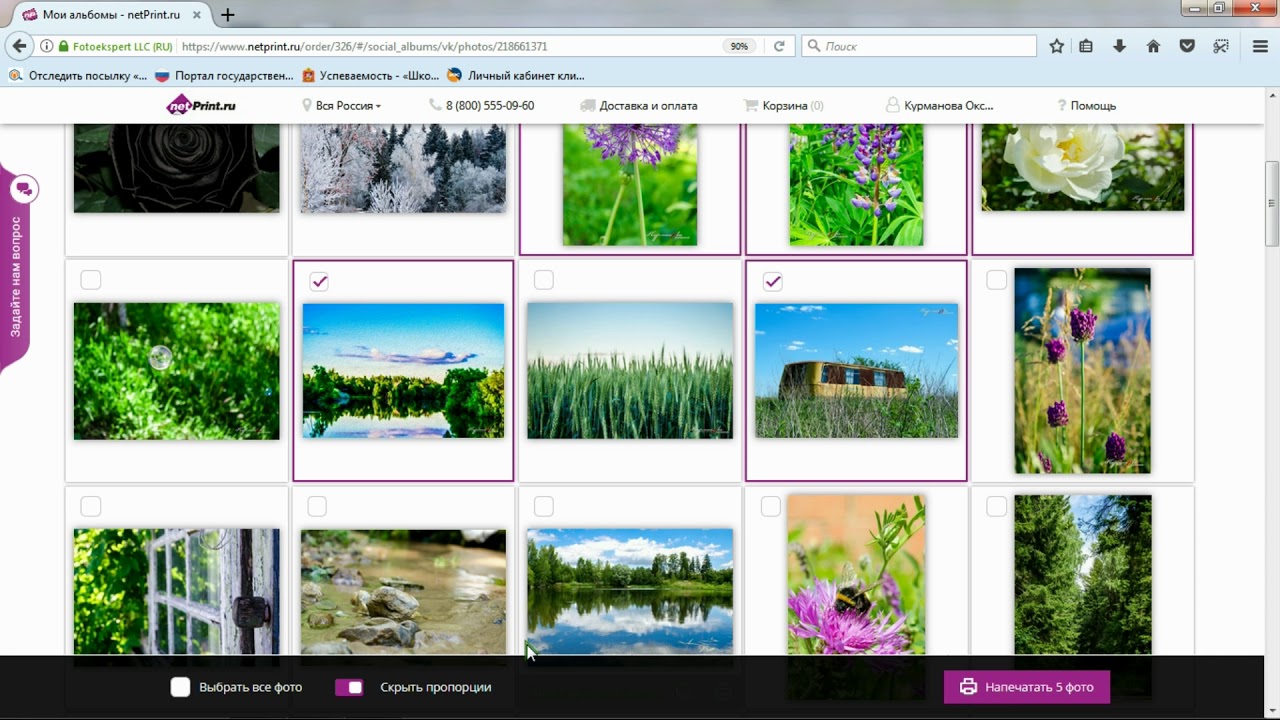This screenshot has width=1280, height=720.
Task: Select the white peony flower thumbnail
Action: coord(1083,167)
